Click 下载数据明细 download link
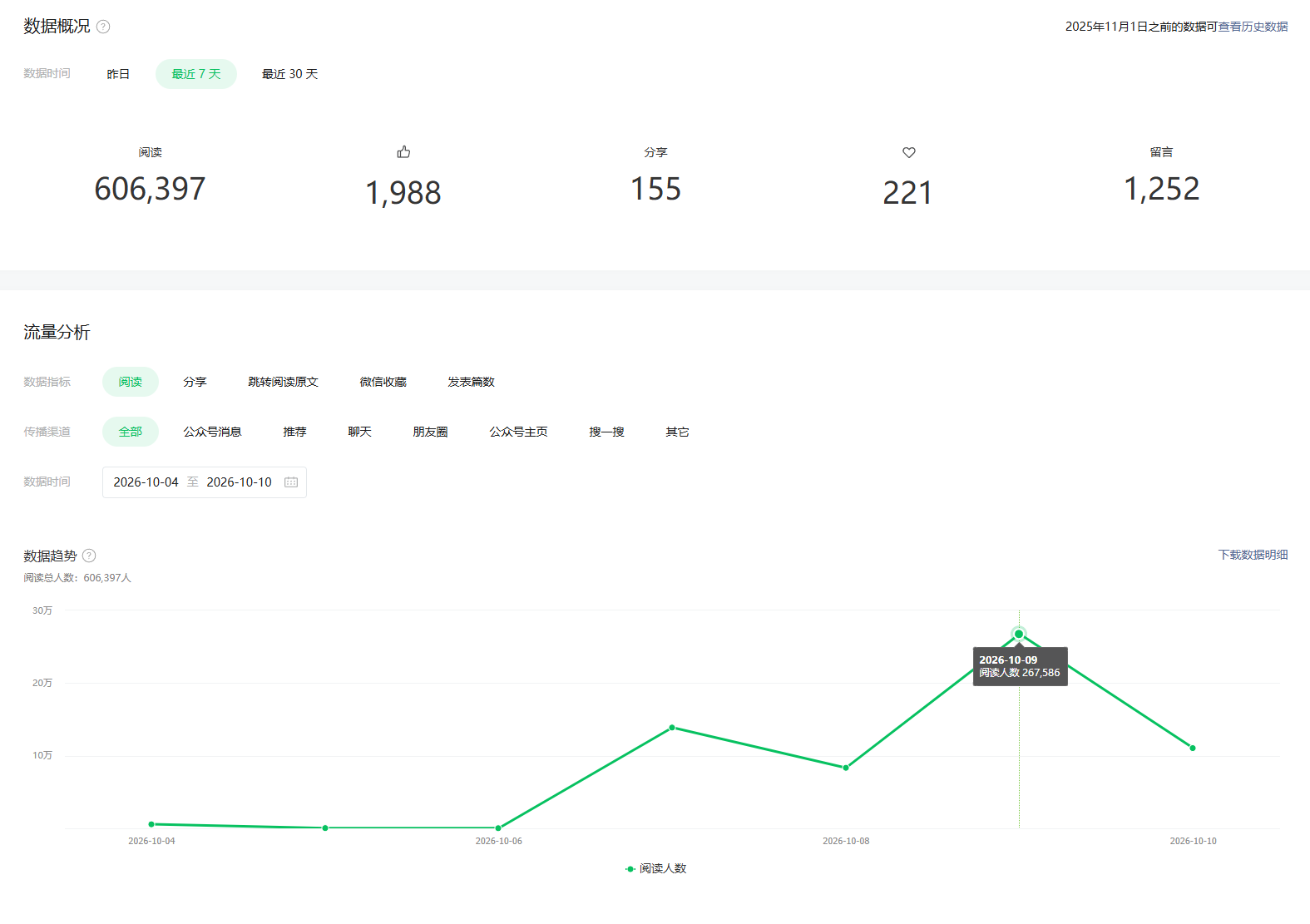The width and height of the screenshot is (1310, 924). pos(1253,555)
